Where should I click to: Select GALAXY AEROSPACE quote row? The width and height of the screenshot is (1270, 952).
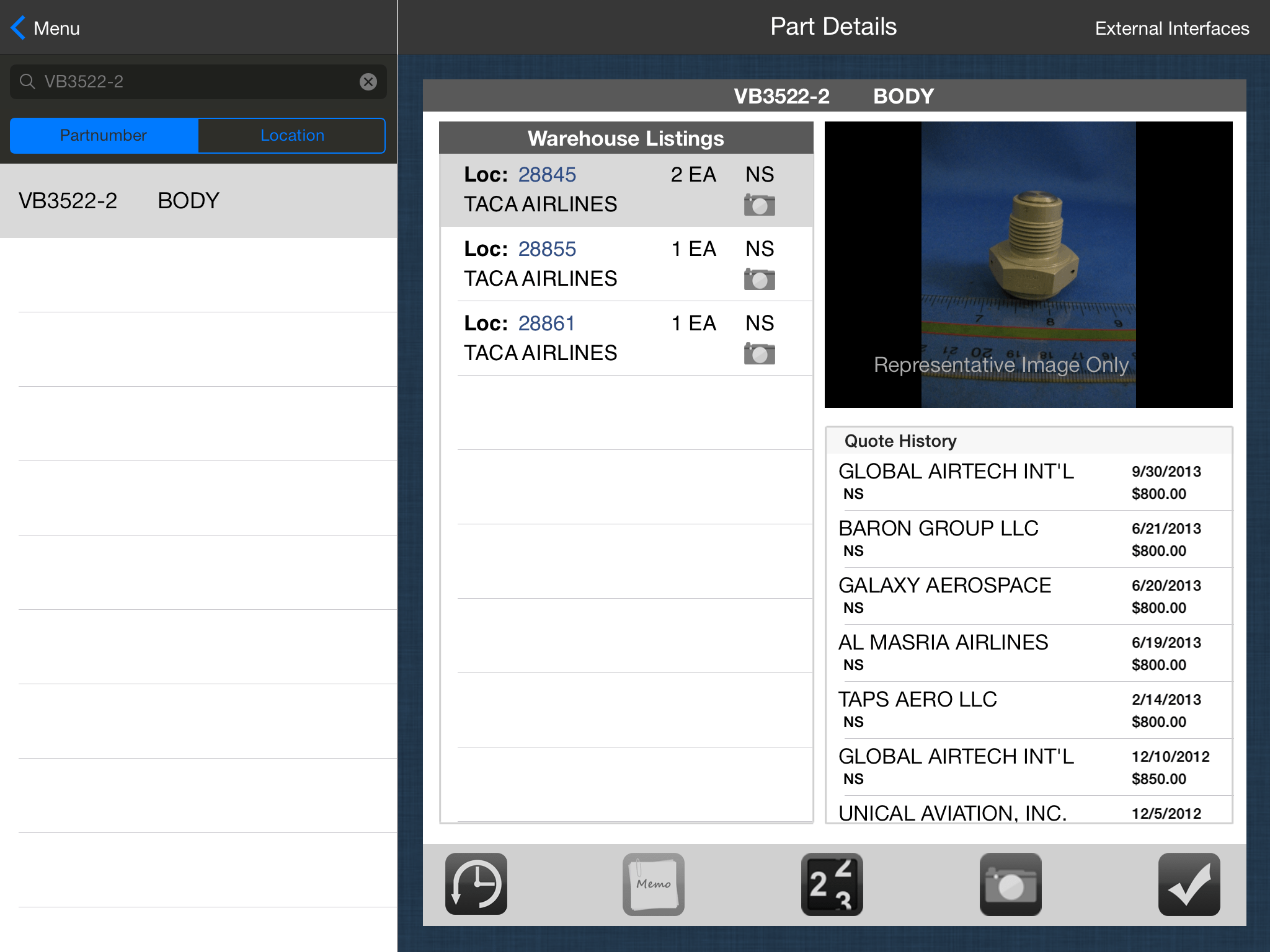point(1029,596)
